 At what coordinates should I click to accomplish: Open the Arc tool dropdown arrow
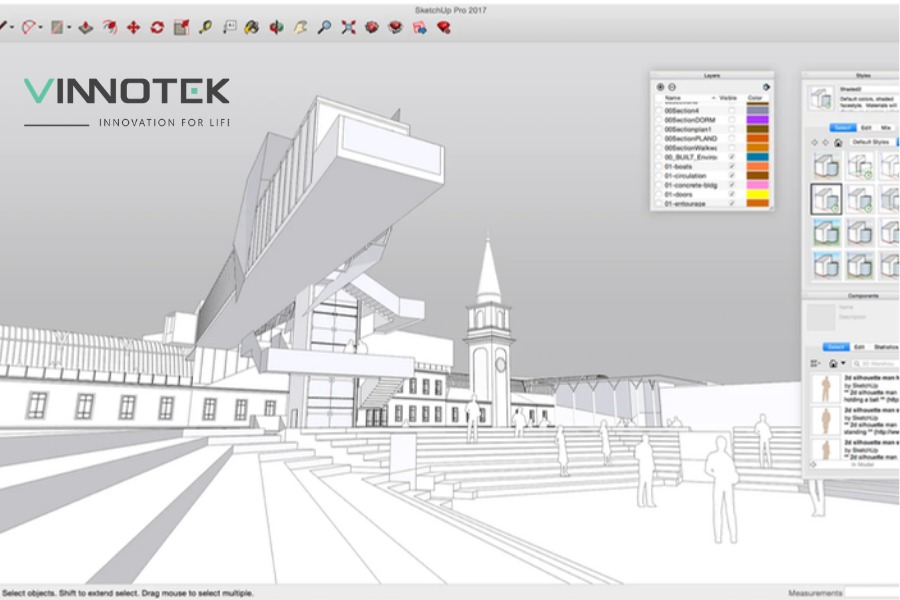[x=40, y=28]
